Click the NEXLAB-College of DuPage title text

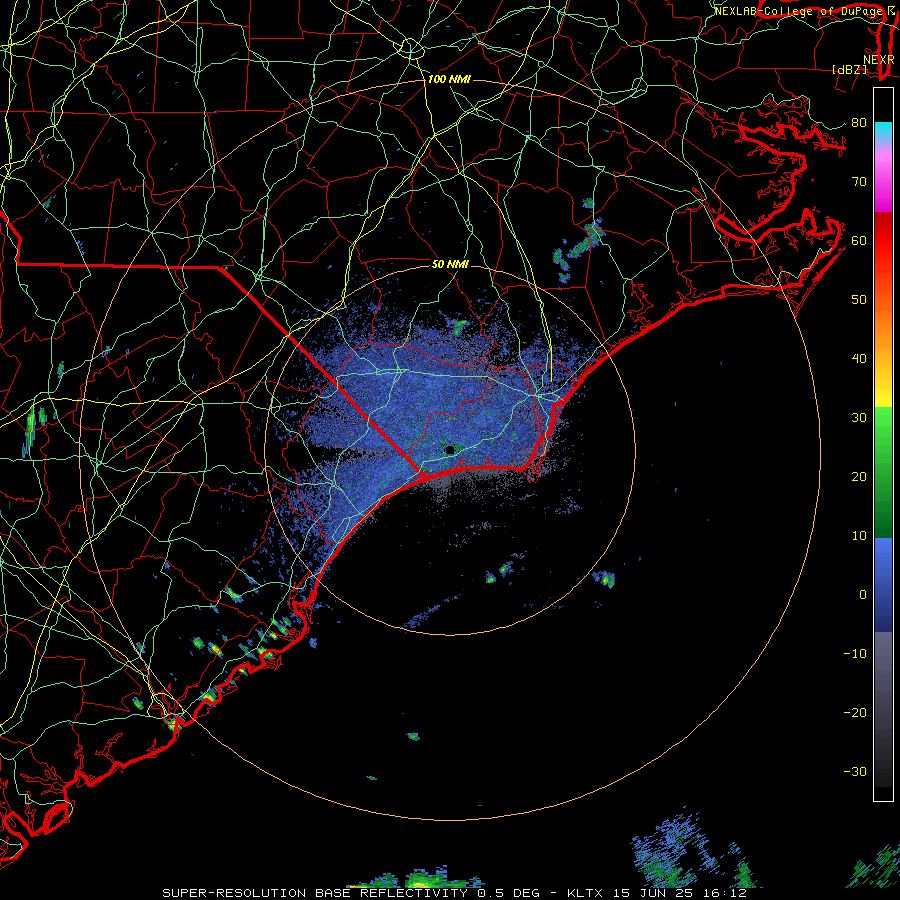click(x=798, y=11)
